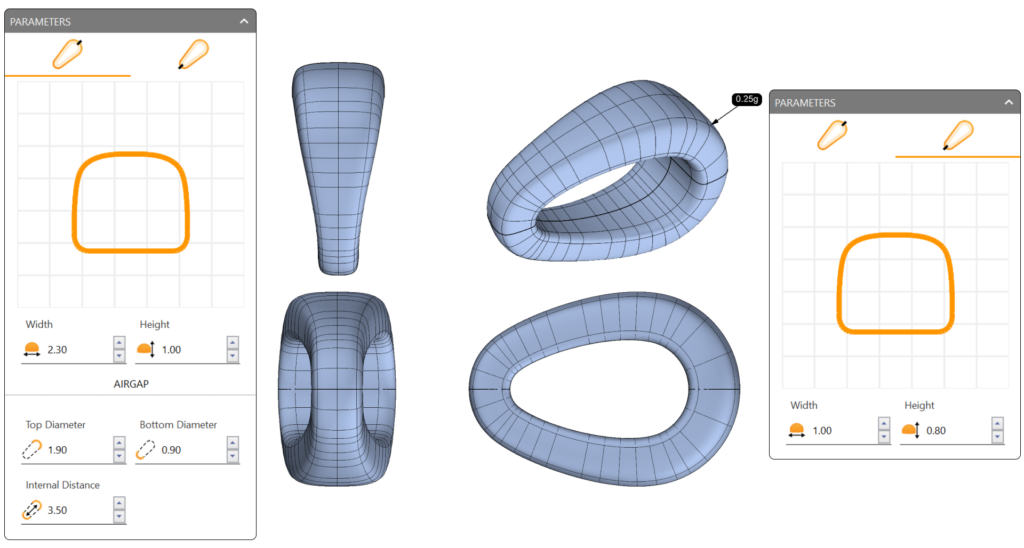Click the 0.25g weight label
Image resolution: width=1024 pixels, height=548 pixels.
(x=746, y=99)
